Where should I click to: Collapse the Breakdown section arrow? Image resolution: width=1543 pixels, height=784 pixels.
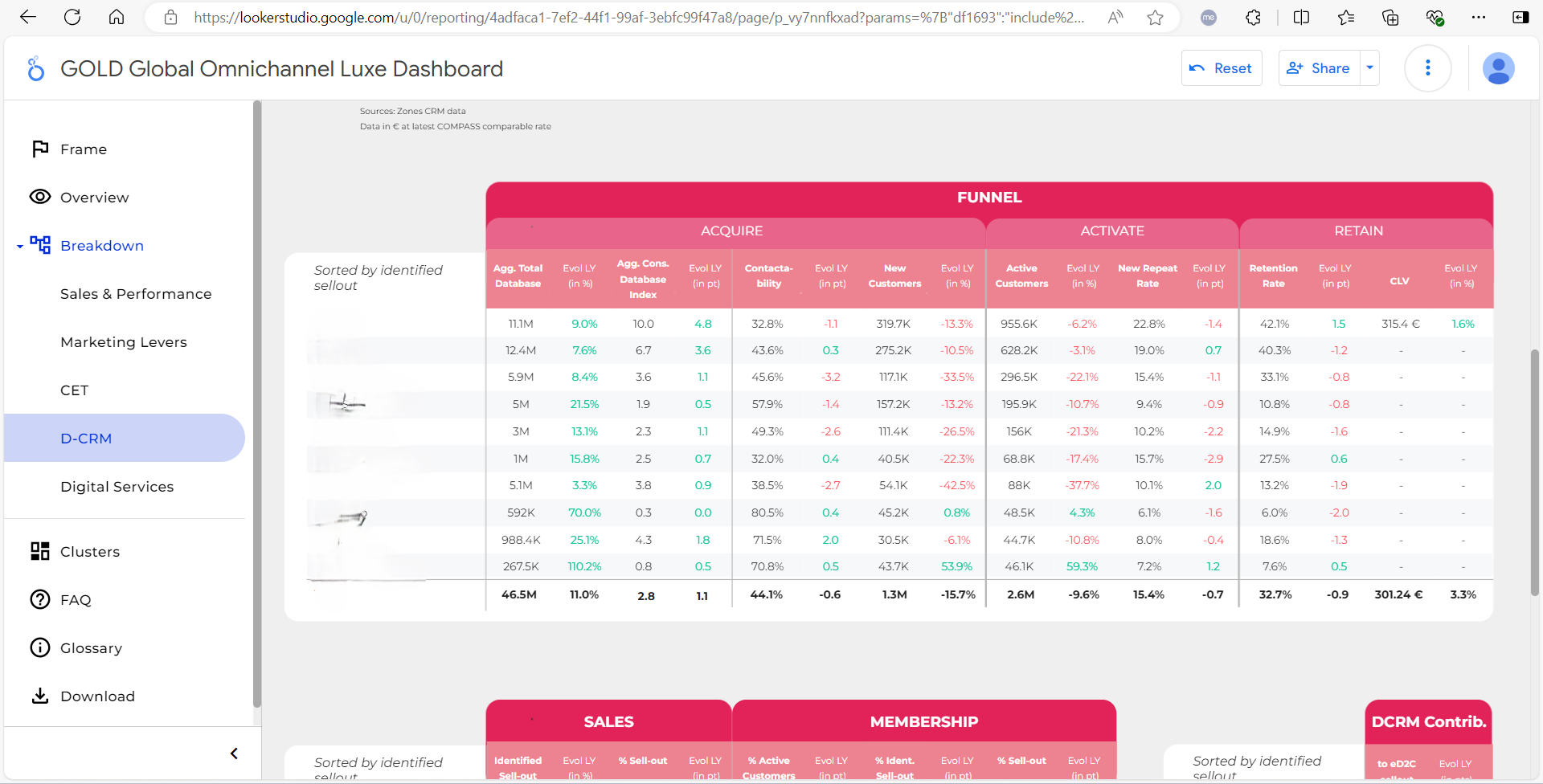(x=20, y=247)
